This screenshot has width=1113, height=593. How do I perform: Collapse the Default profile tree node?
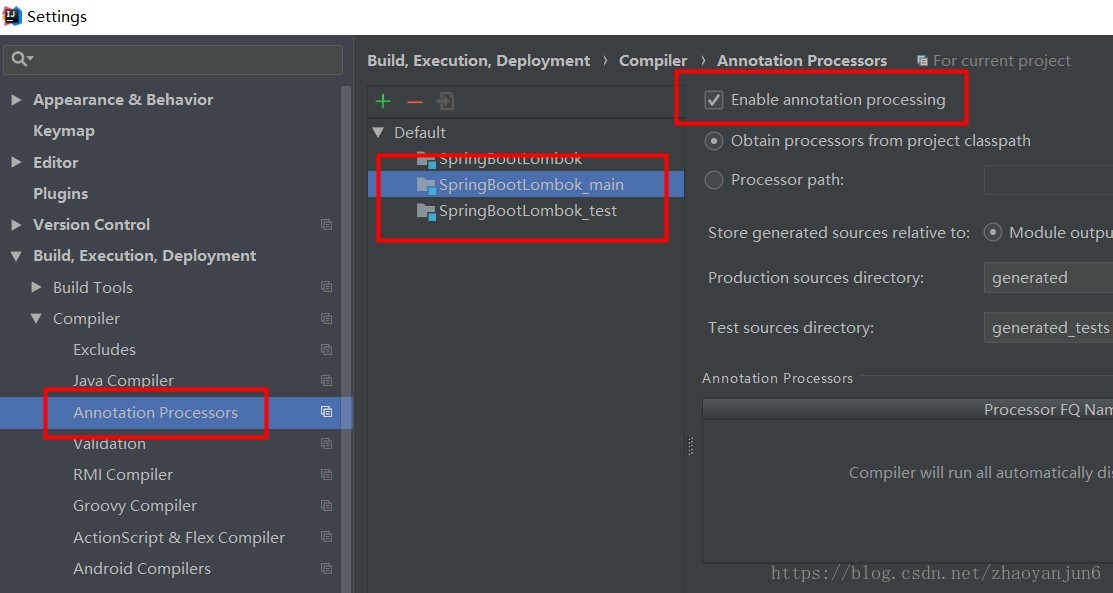click(378, 132)
